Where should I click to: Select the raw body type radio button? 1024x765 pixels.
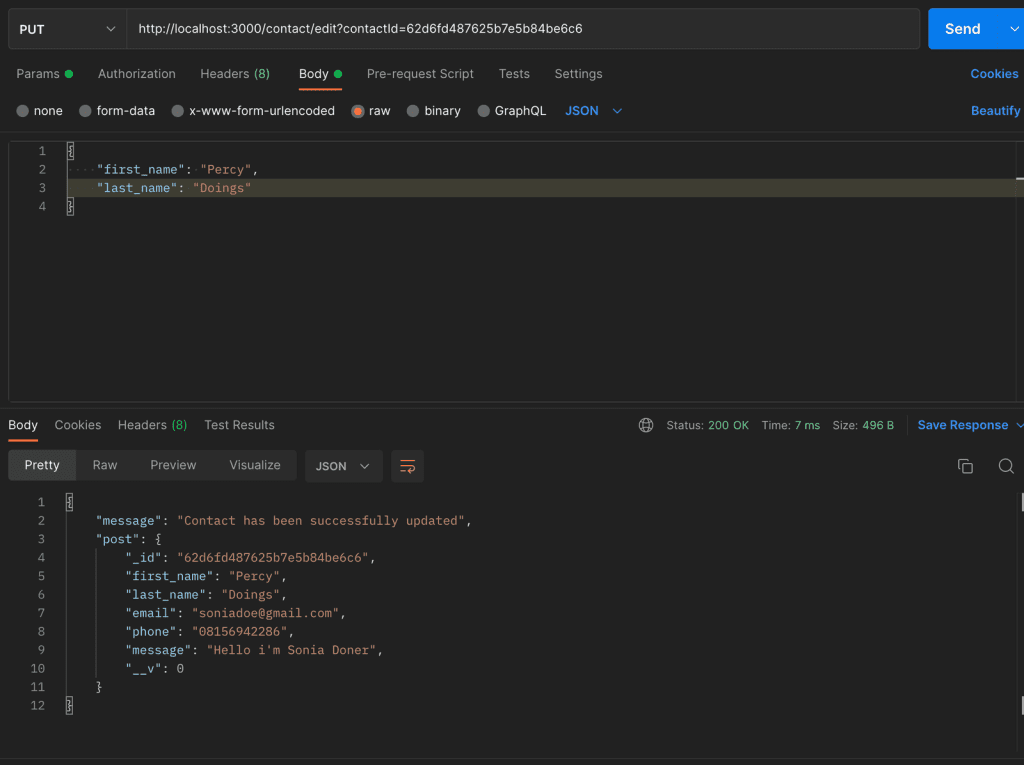tap(357, 111)
